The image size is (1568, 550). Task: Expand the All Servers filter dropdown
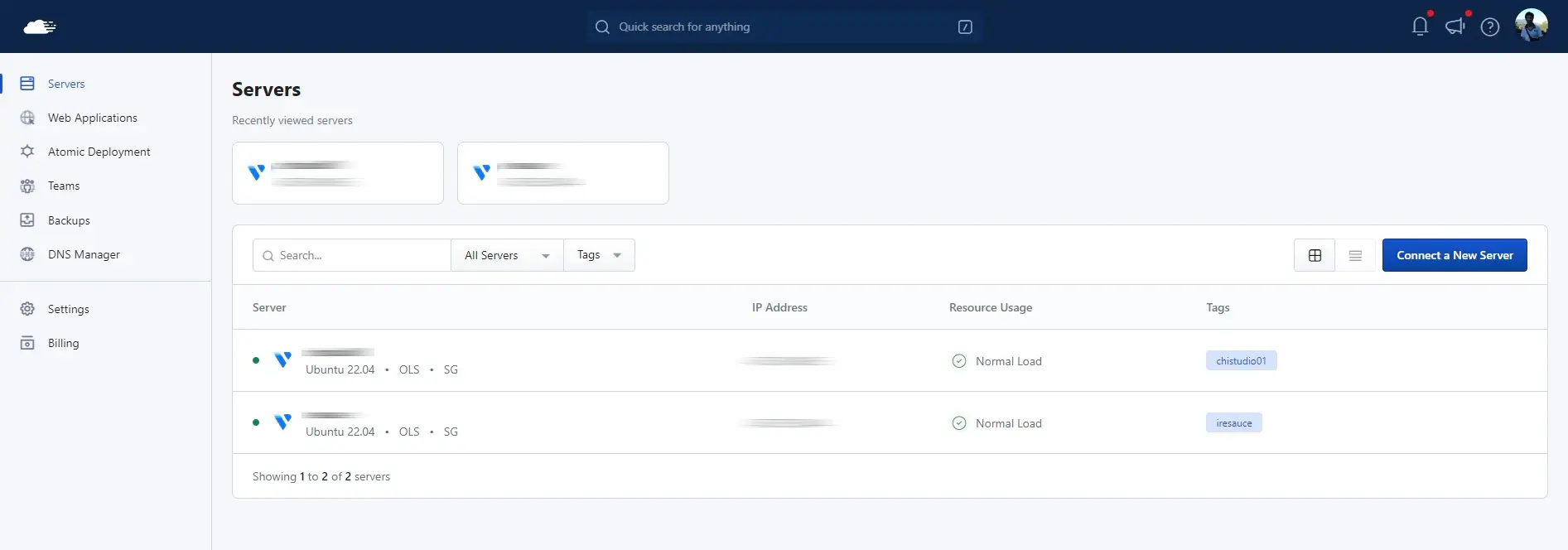click(507, 255)
